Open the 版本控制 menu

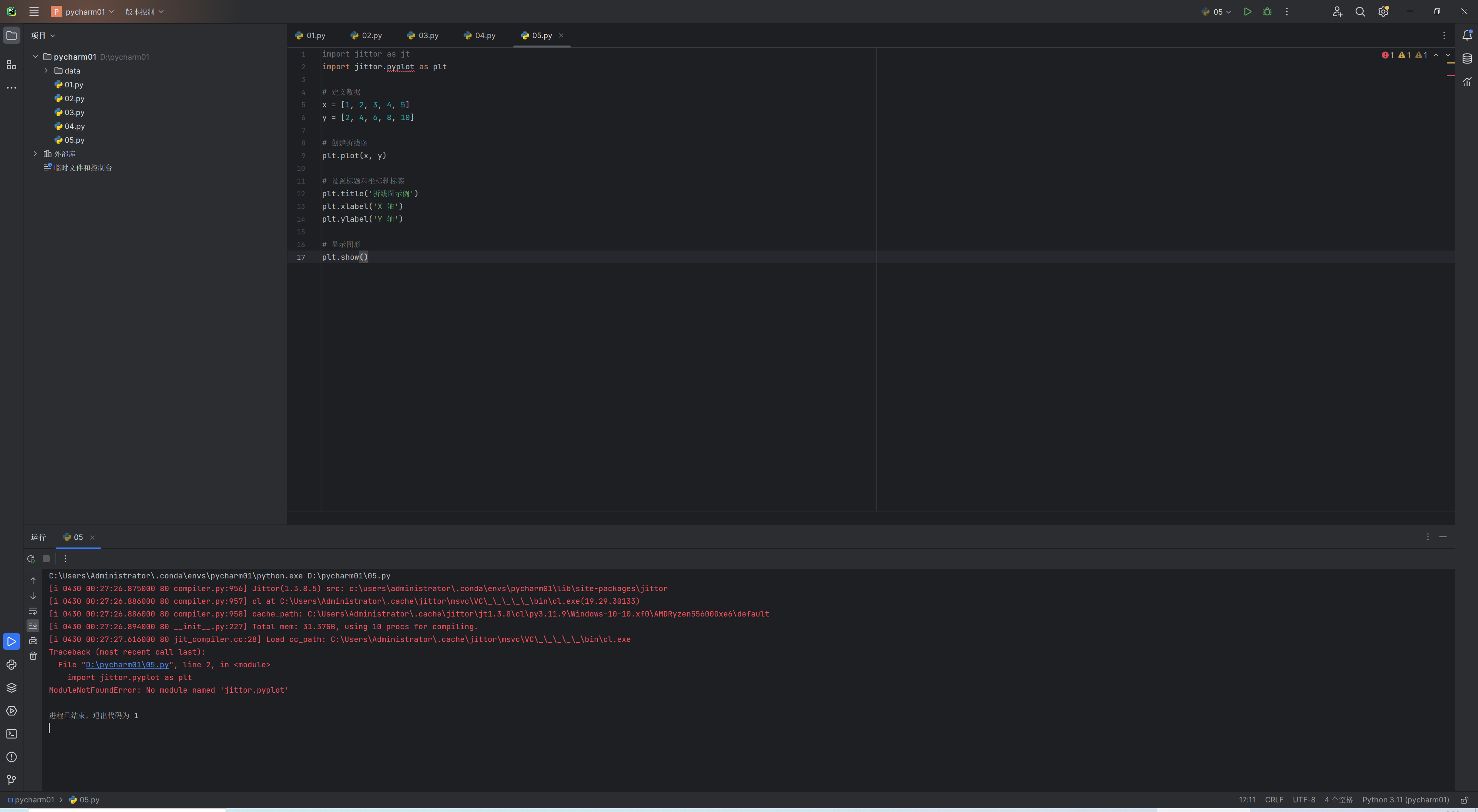click(144, 12)
